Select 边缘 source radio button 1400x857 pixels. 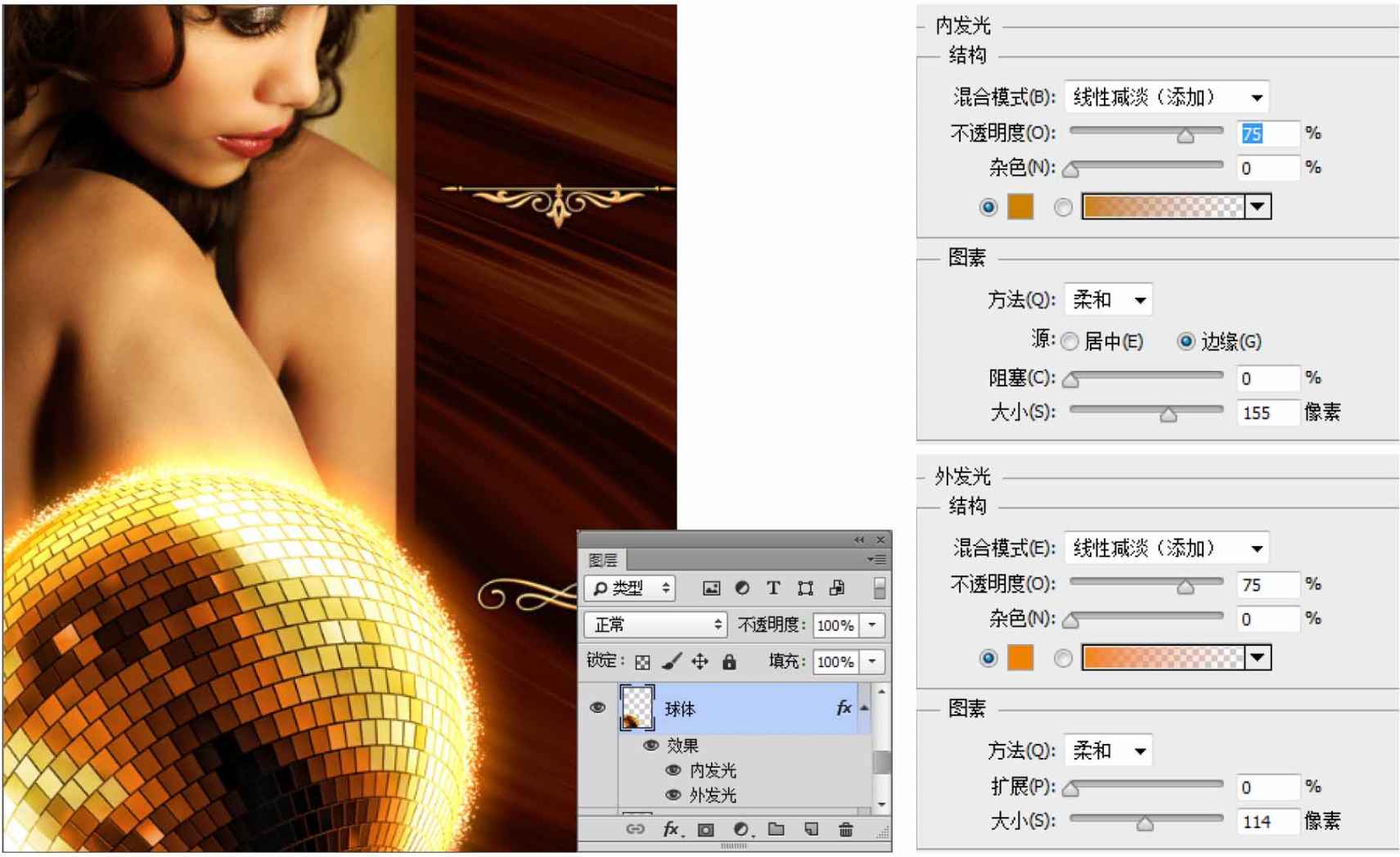tap(1185, 341)
